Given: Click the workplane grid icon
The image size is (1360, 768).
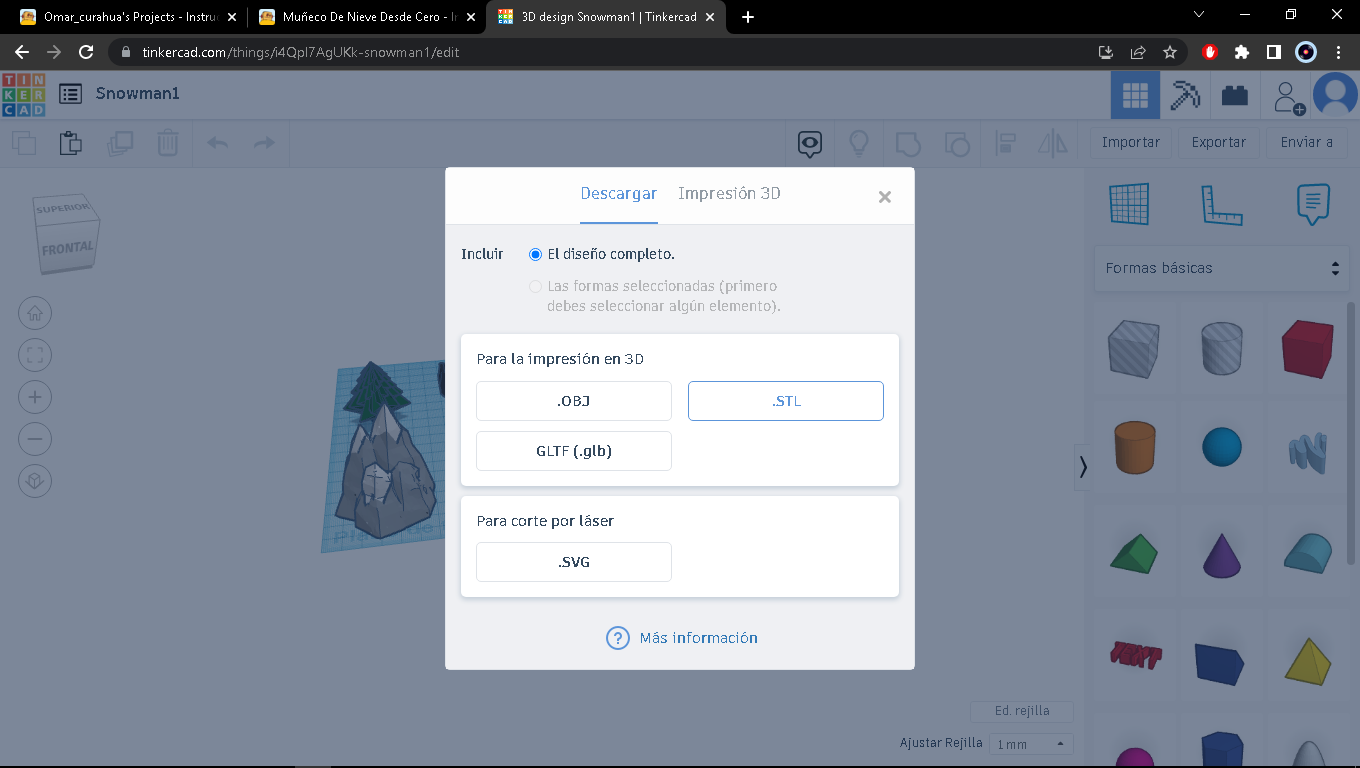Looking at the screenshot, I should [1129, 204].
